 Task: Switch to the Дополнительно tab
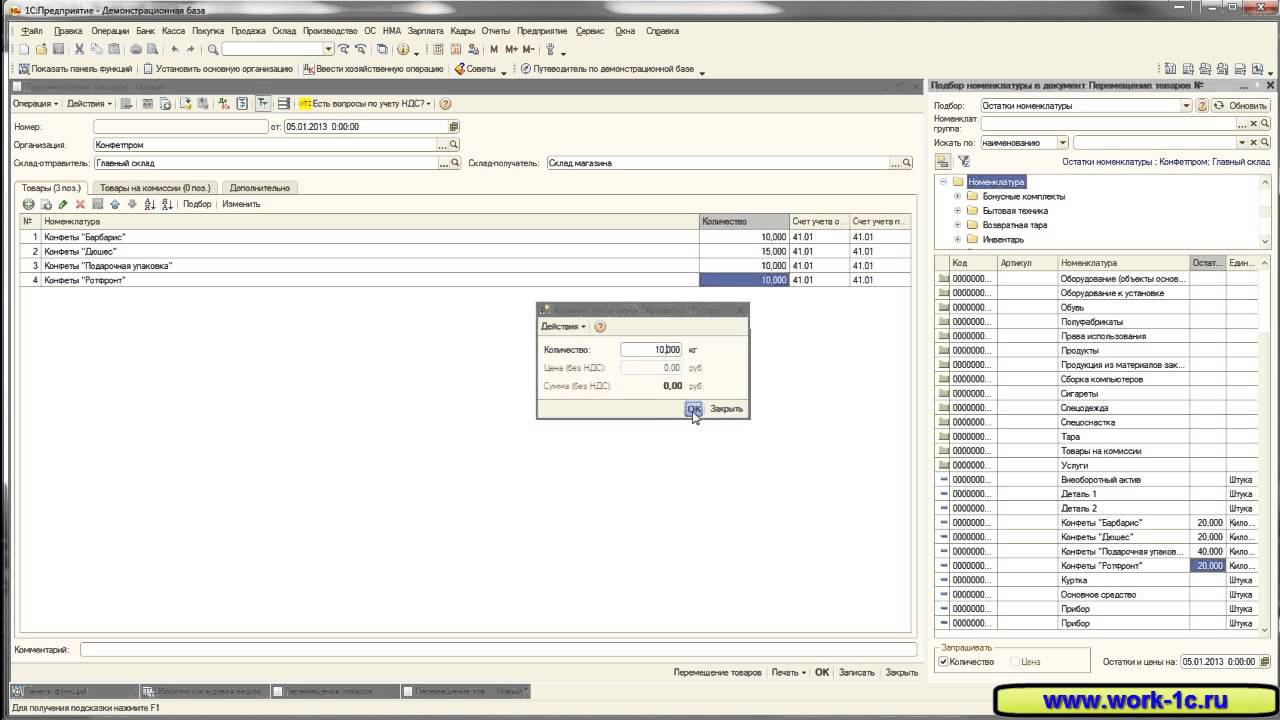259,188
